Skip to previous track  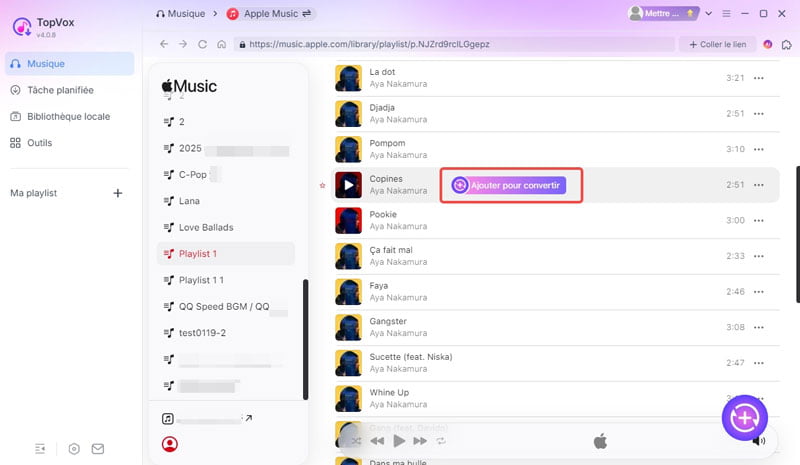coord(377,441)
